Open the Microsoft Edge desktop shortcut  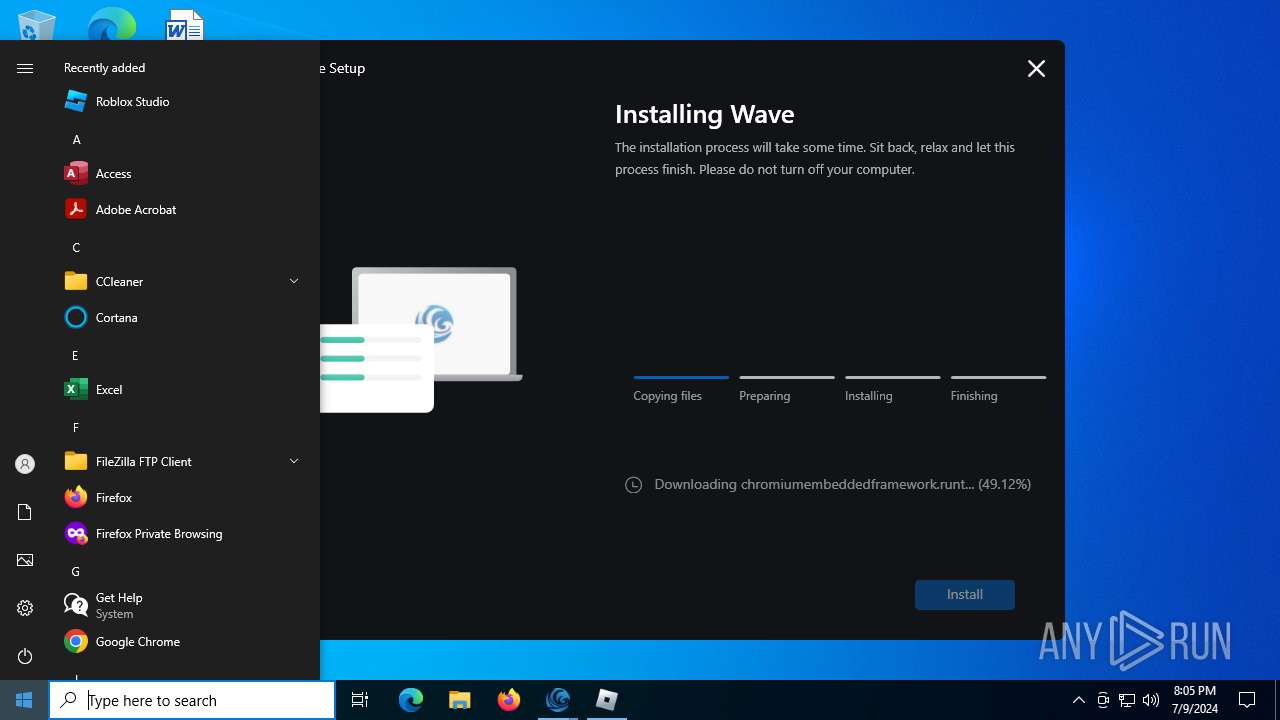[x=111, y=25]
